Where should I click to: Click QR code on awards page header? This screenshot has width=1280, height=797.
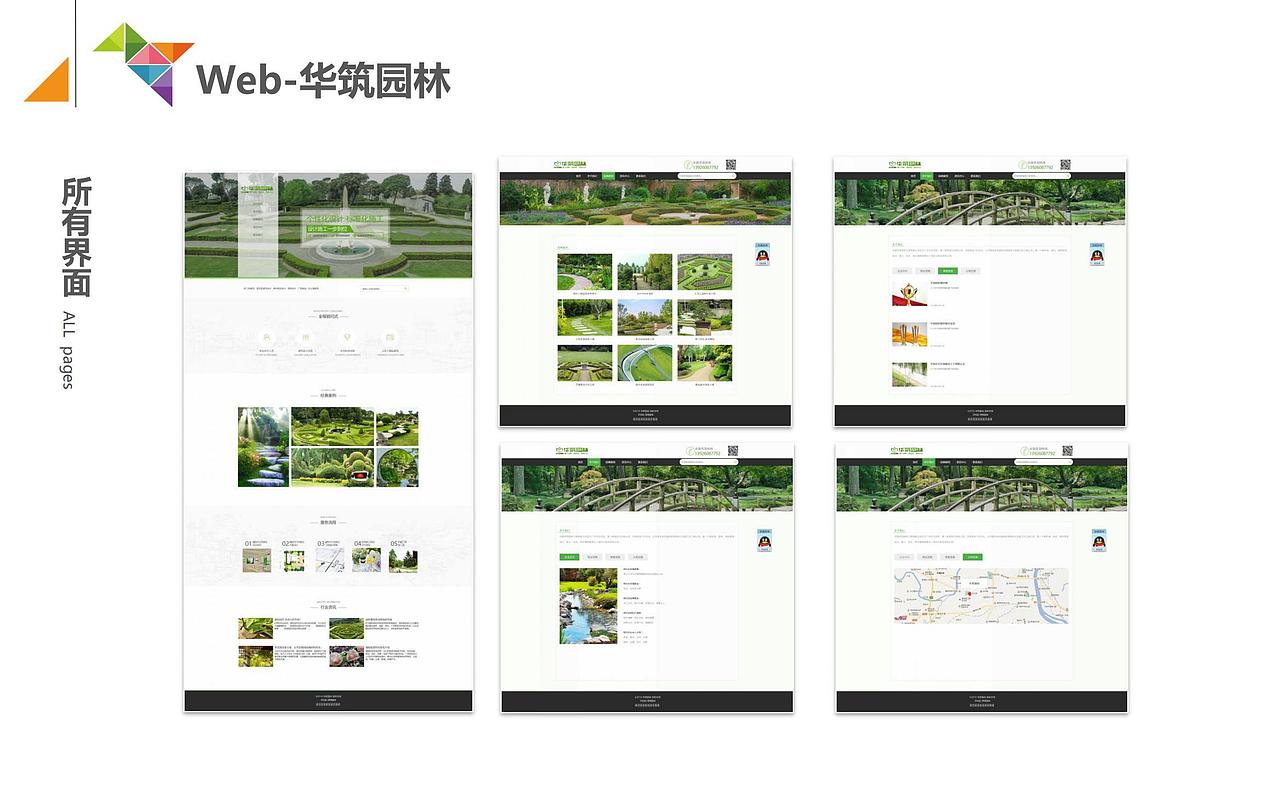pyautogui.click(x=1066, y=165)
